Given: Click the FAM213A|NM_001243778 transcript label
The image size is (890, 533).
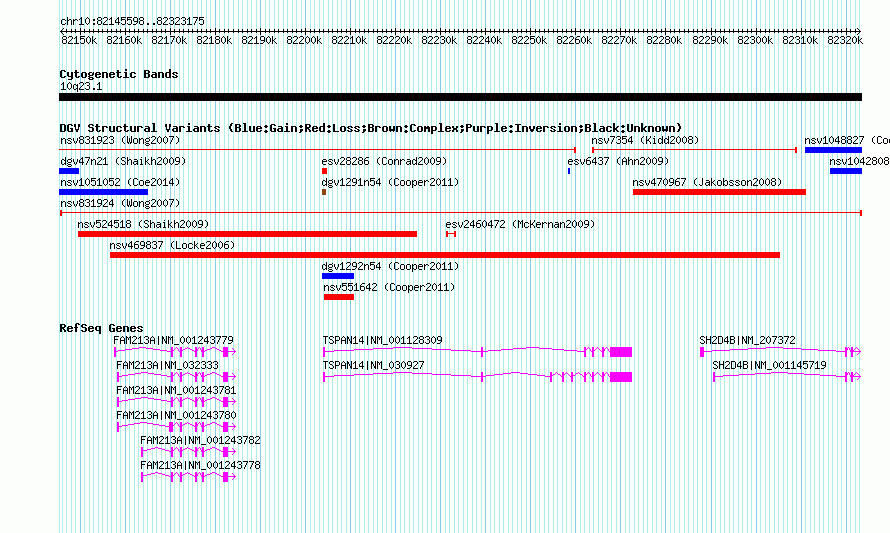Looking at the screenshot, I should [200, 465].
